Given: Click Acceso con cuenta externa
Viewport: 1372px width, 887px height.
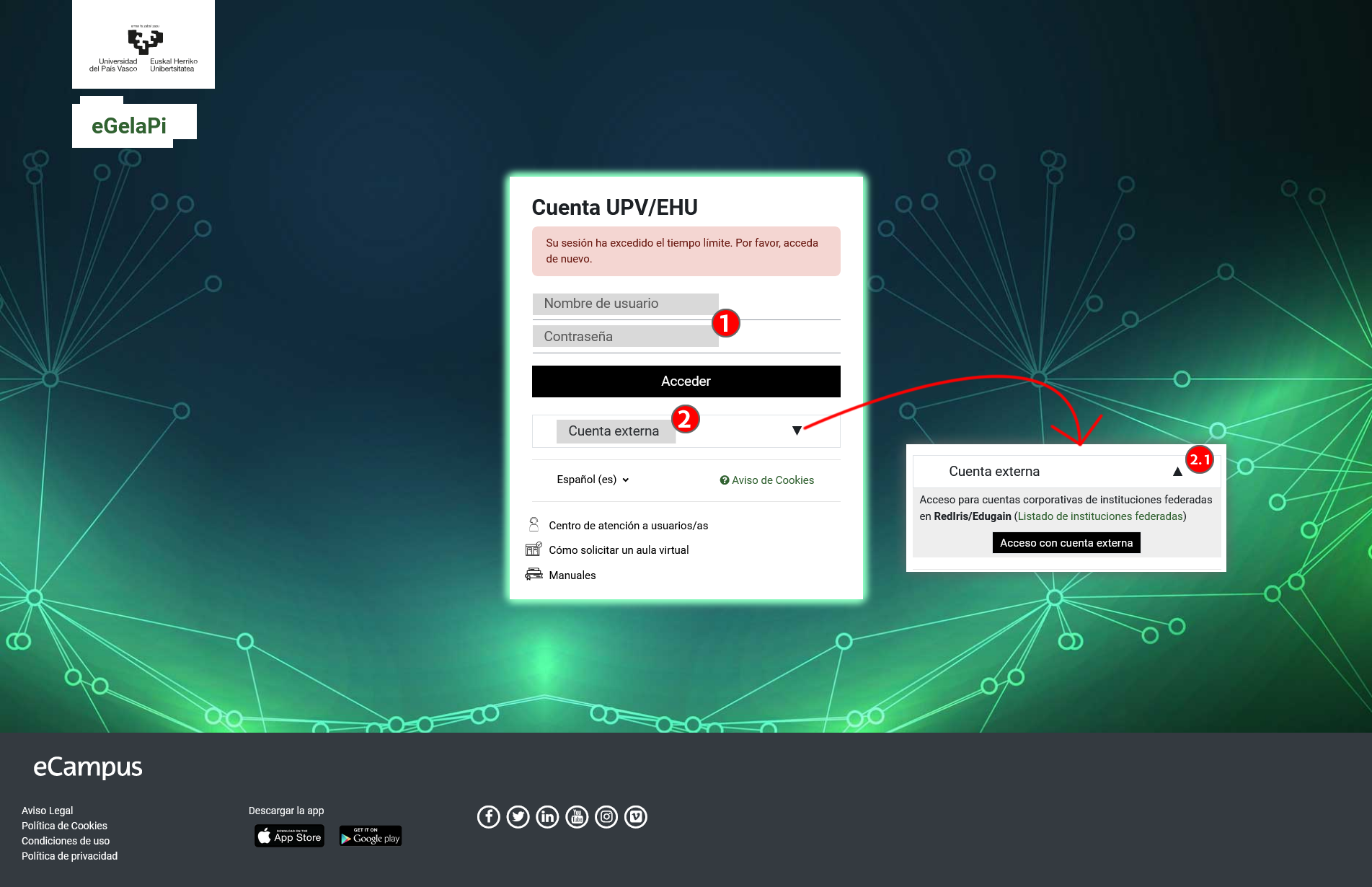Looking at the screenshot, I should click(1066, 542).
